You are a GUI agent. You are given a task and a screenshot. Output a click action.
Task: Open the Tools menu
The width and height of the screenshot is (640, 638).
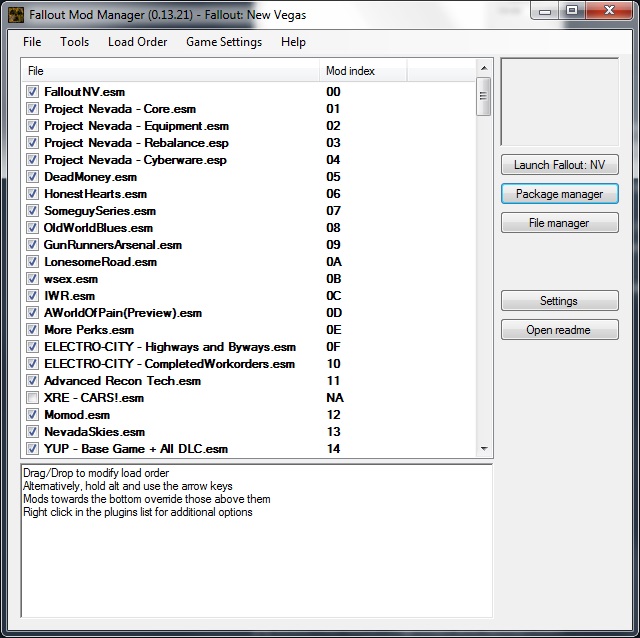[x=75, y=42]
